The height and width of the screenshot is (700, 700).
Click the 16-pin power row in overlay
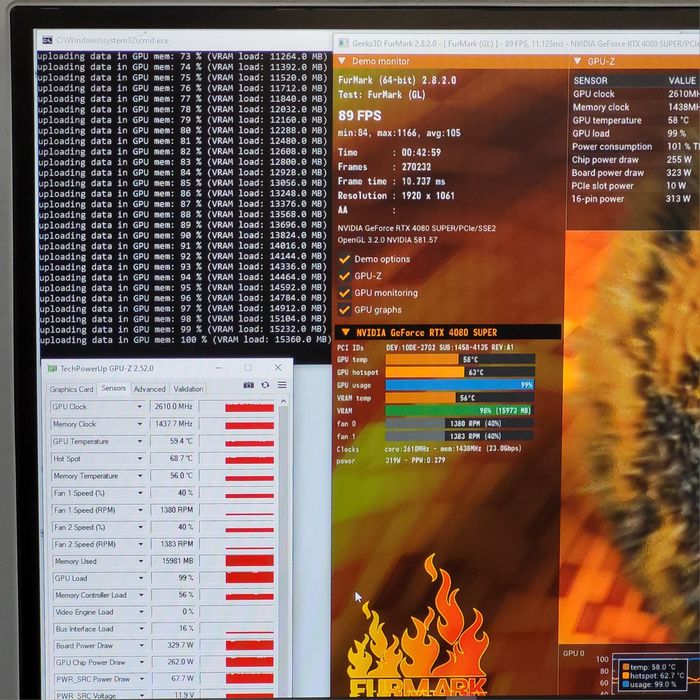click(634, 199)
